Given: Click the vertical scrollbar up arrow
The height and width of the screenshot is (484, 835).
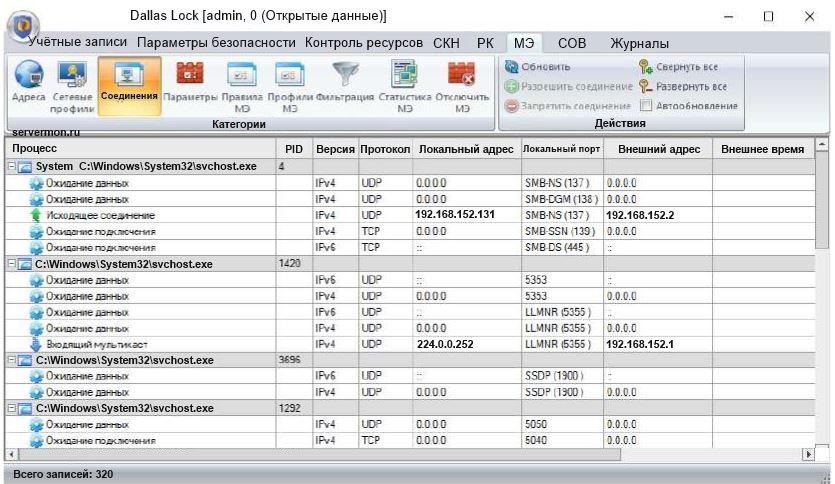Looking at the screenshot, I should (822, 144).
